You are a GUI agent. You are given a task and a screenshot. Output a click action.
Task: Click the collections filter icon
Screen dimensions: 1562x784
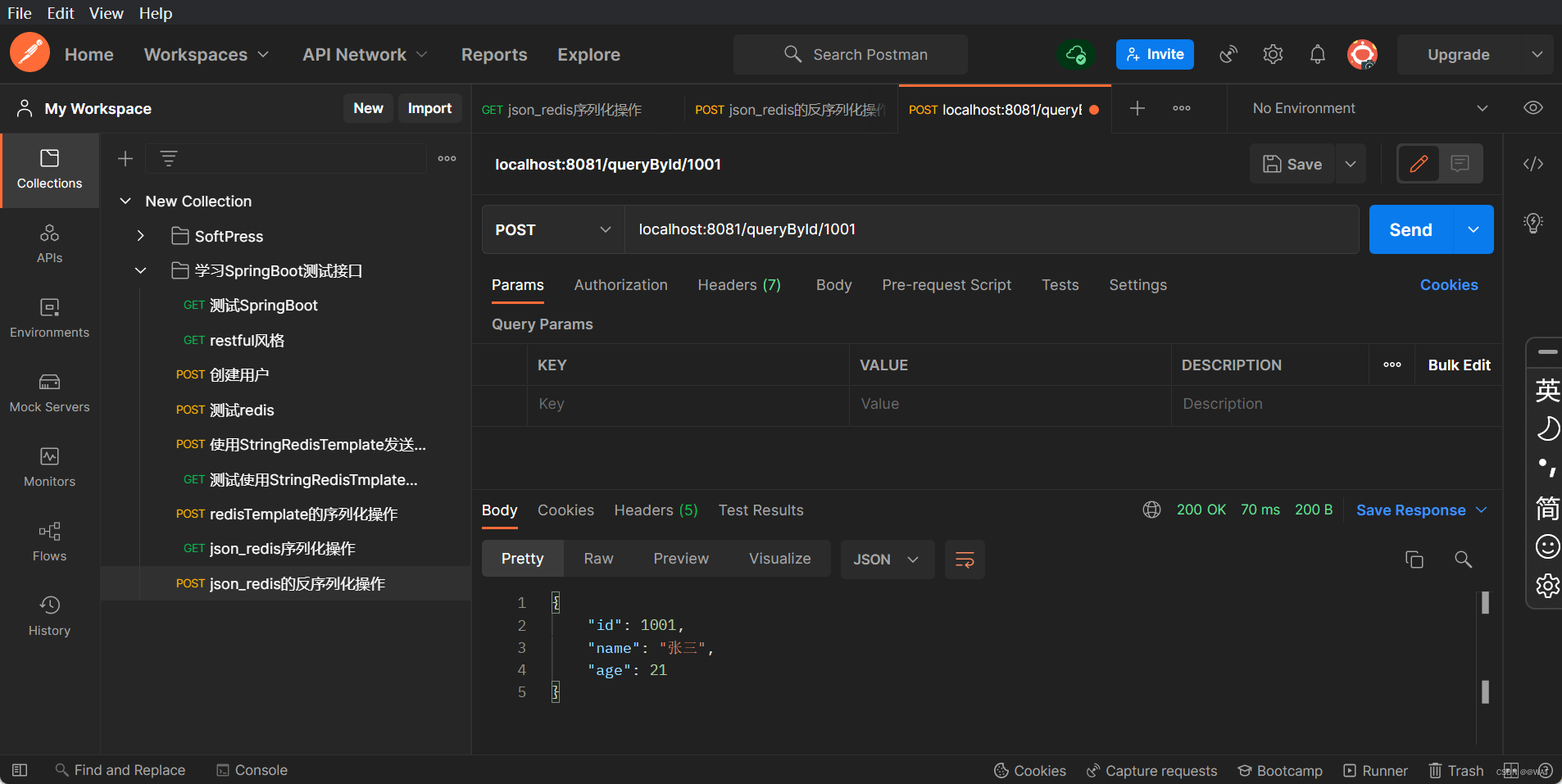coord(169,159)
